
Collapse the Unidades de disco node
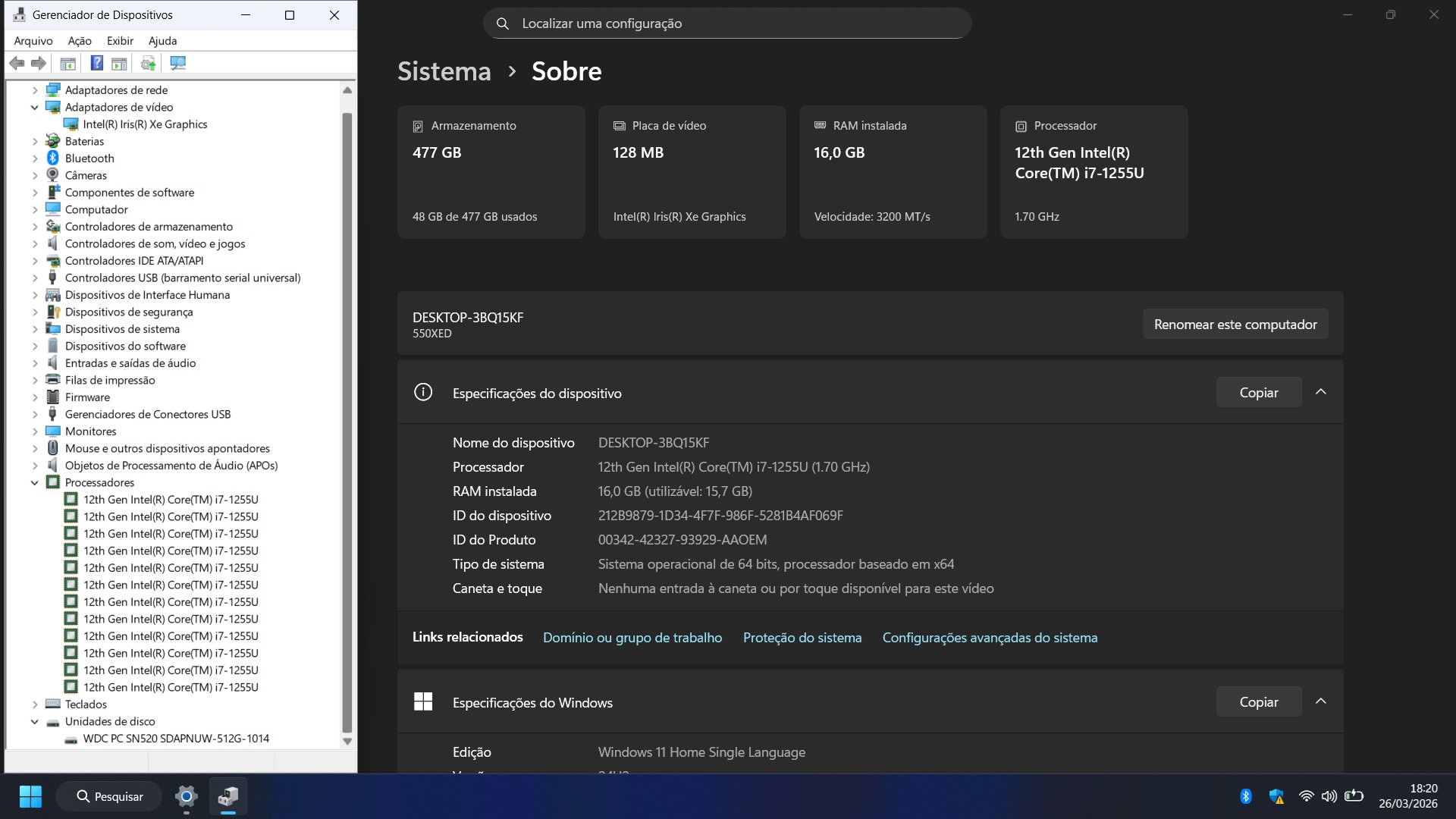[x=34, y=721]
